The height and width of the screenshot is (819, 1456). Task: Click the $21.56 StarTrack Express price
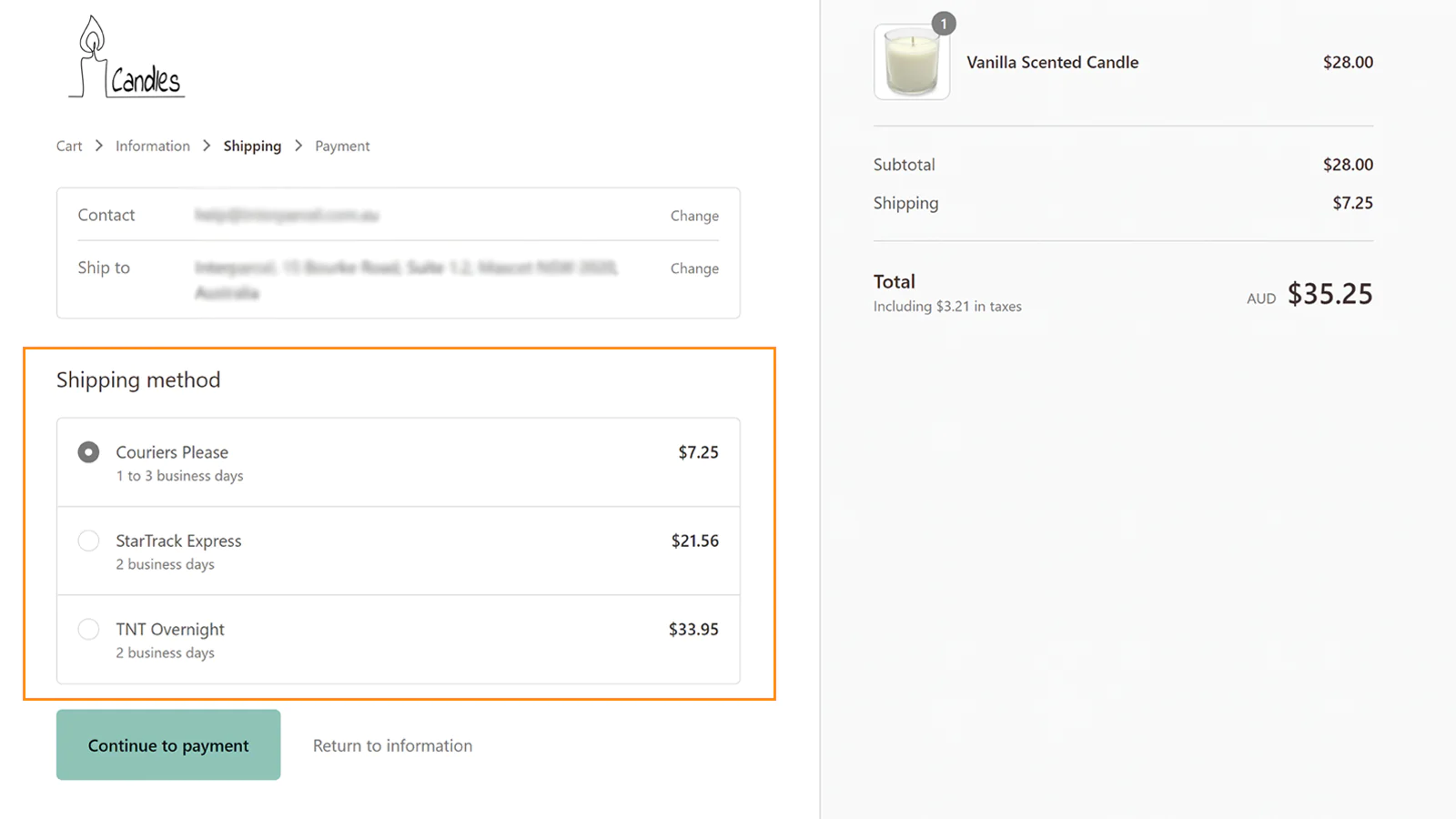(x=694, y=541)
